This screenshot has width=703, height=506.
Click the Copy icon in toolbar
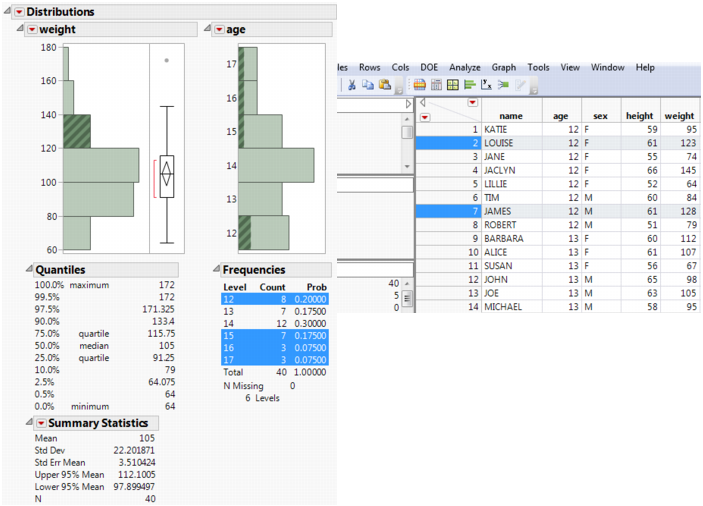(368, 85)
